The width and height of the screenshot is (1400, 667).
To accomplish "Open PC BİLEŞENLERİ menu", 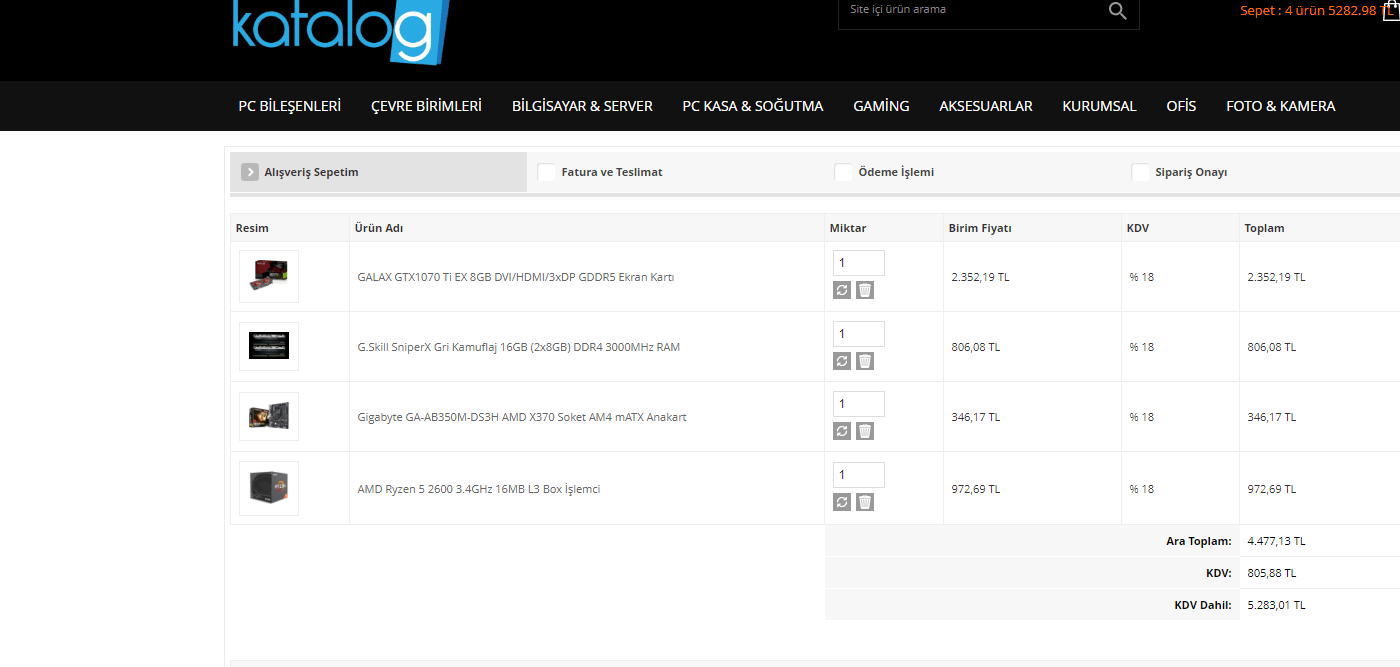I will tap(289, 106).
